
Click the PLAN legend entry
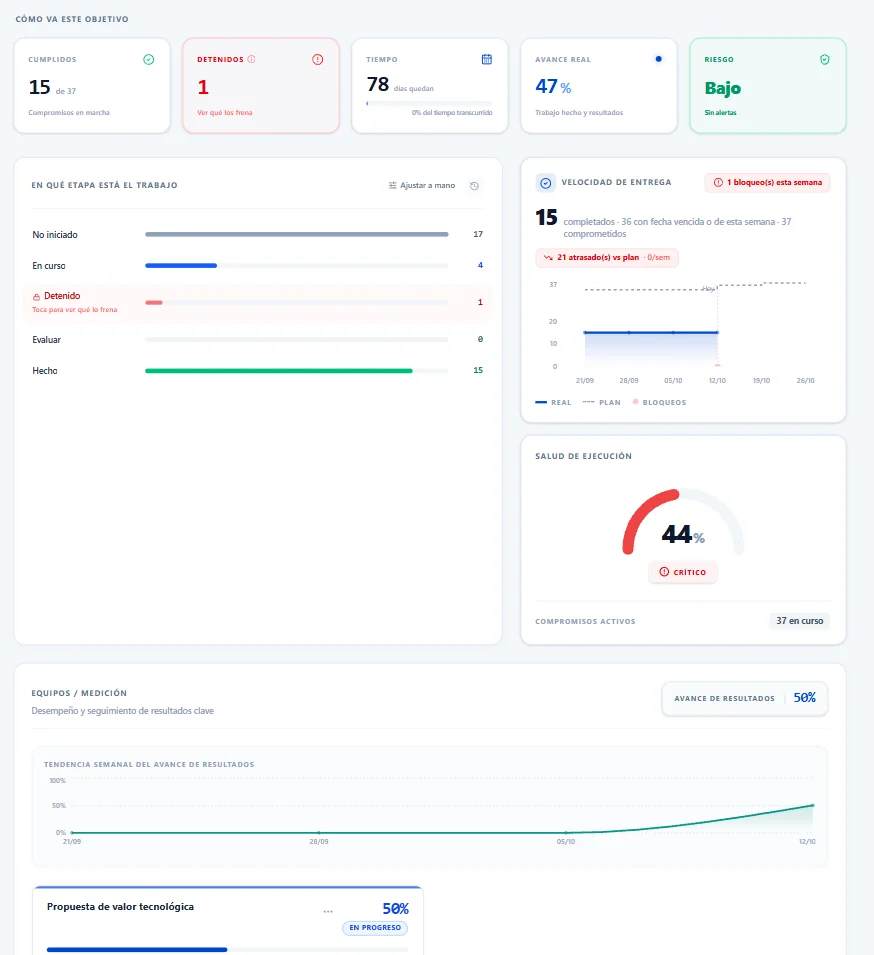point(602,403)
